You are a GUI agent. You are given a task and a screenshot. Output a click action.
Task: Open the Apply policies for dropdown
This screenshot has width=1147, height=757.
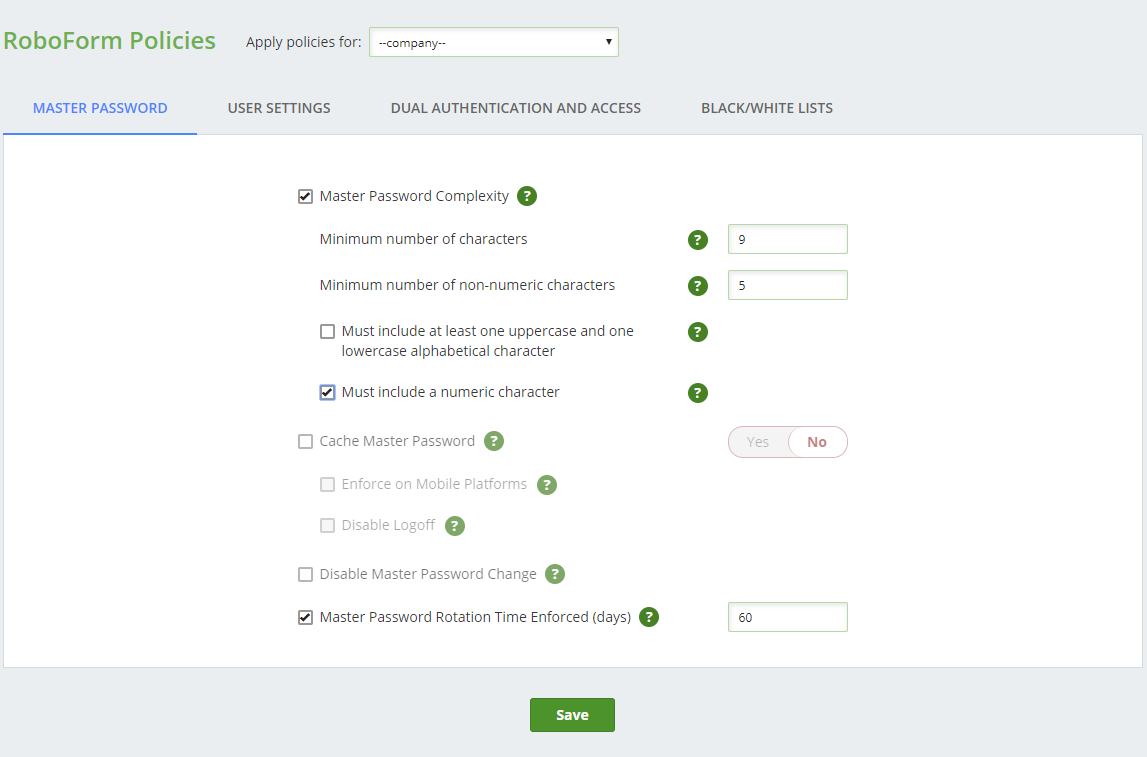click(x=494, y=42)
